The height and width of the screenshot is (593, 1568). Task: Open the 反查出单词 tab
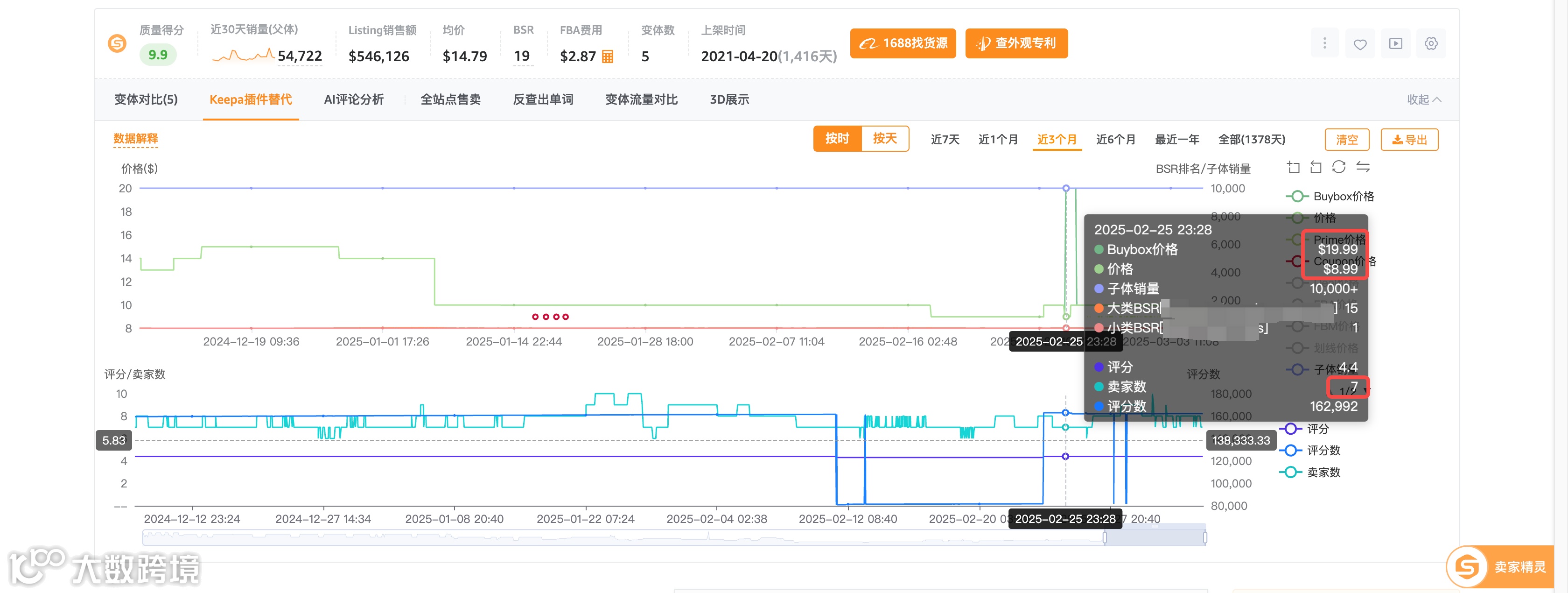click(x=543, y=100)
